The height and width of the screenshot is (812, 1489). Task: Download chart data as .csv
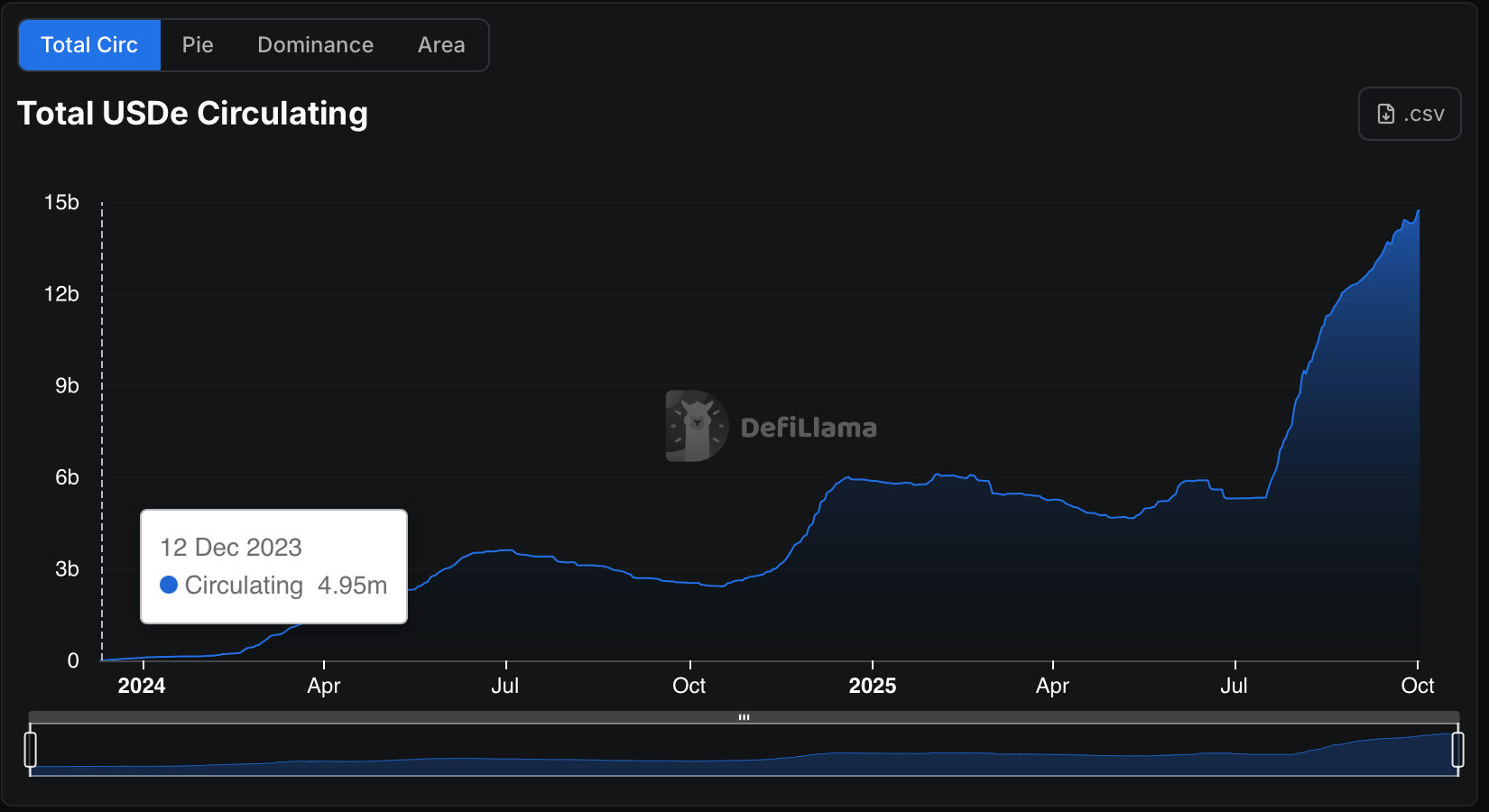(1409, 113)
